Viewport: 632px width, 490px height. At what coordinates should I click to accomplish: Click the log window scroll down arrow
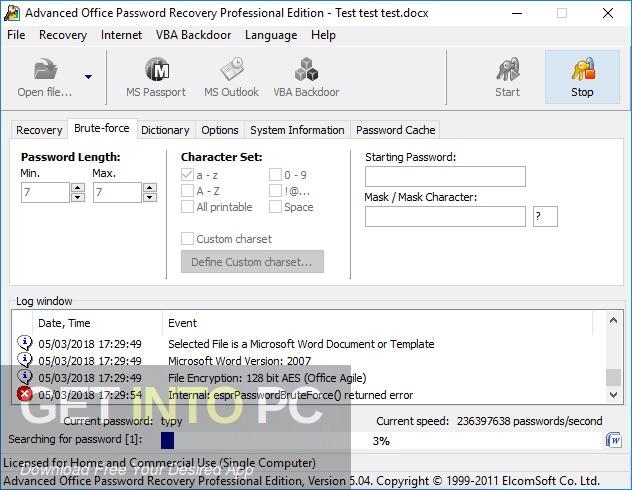[x=613, y=394]
